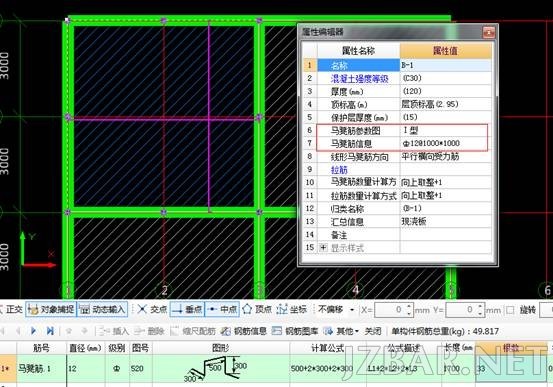
Task: Click the rebar shape diagram cell
Action: click(221, 369)
